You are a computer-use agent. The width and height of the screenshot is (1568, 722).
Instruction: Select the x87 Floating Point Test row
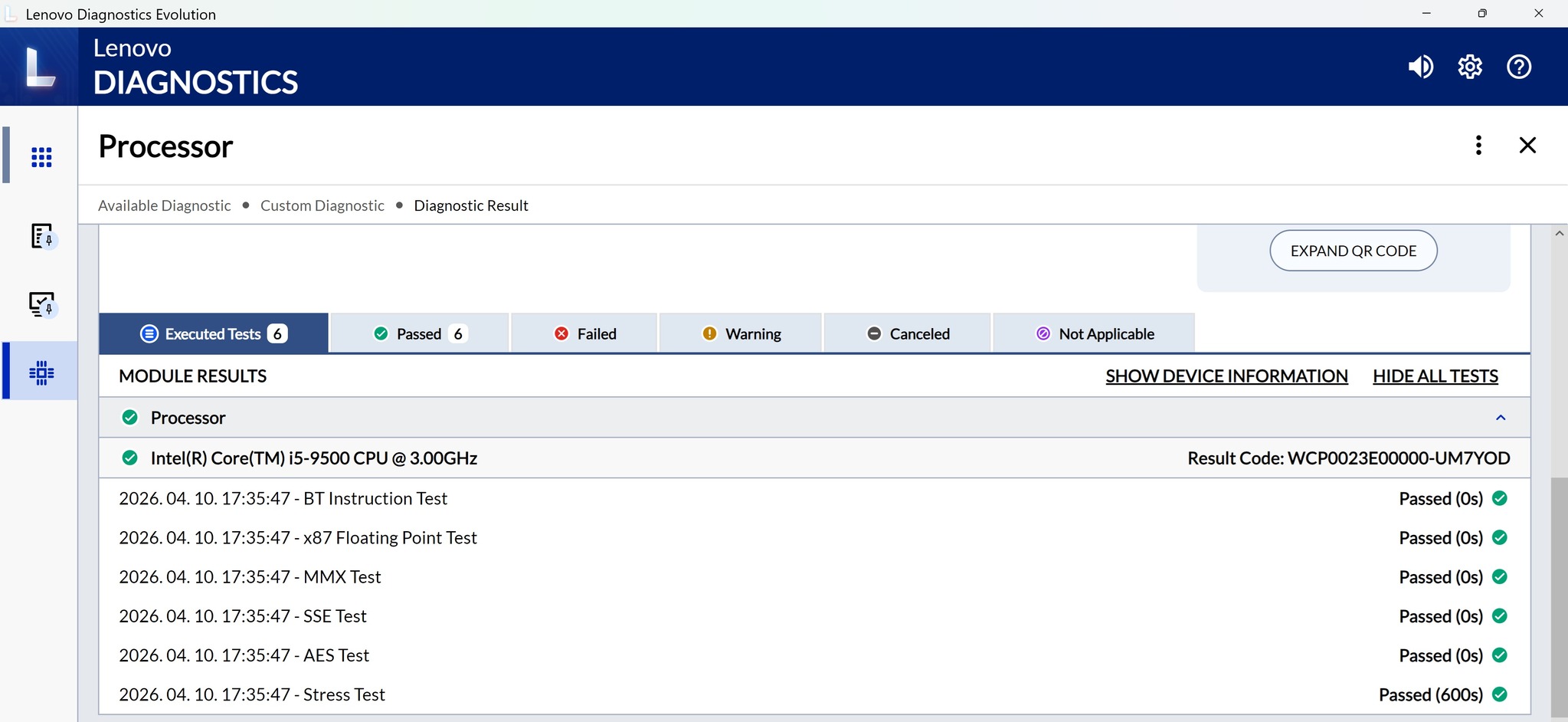click(814, 537)
